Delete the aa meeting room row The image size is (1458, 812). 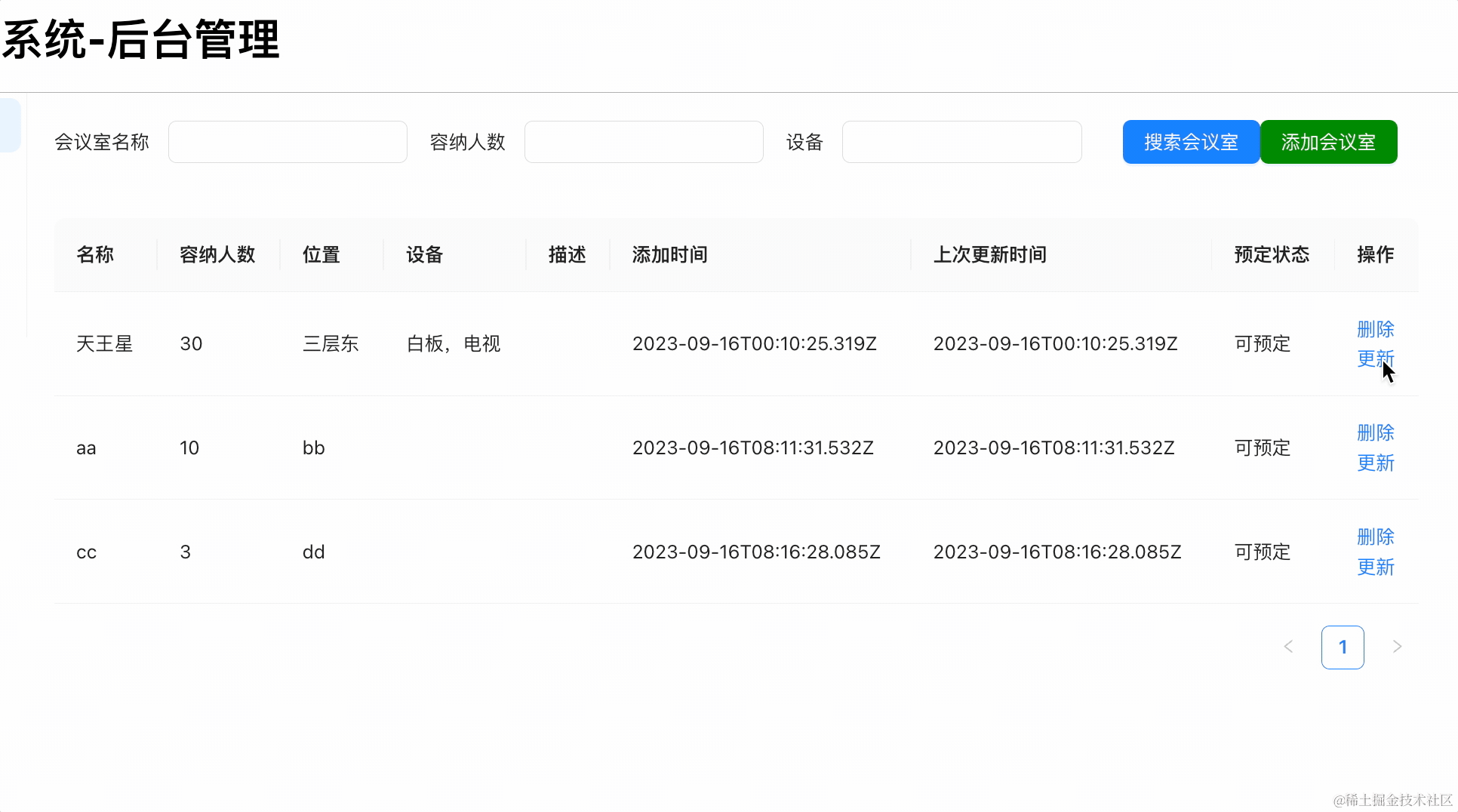(1375, 432)
